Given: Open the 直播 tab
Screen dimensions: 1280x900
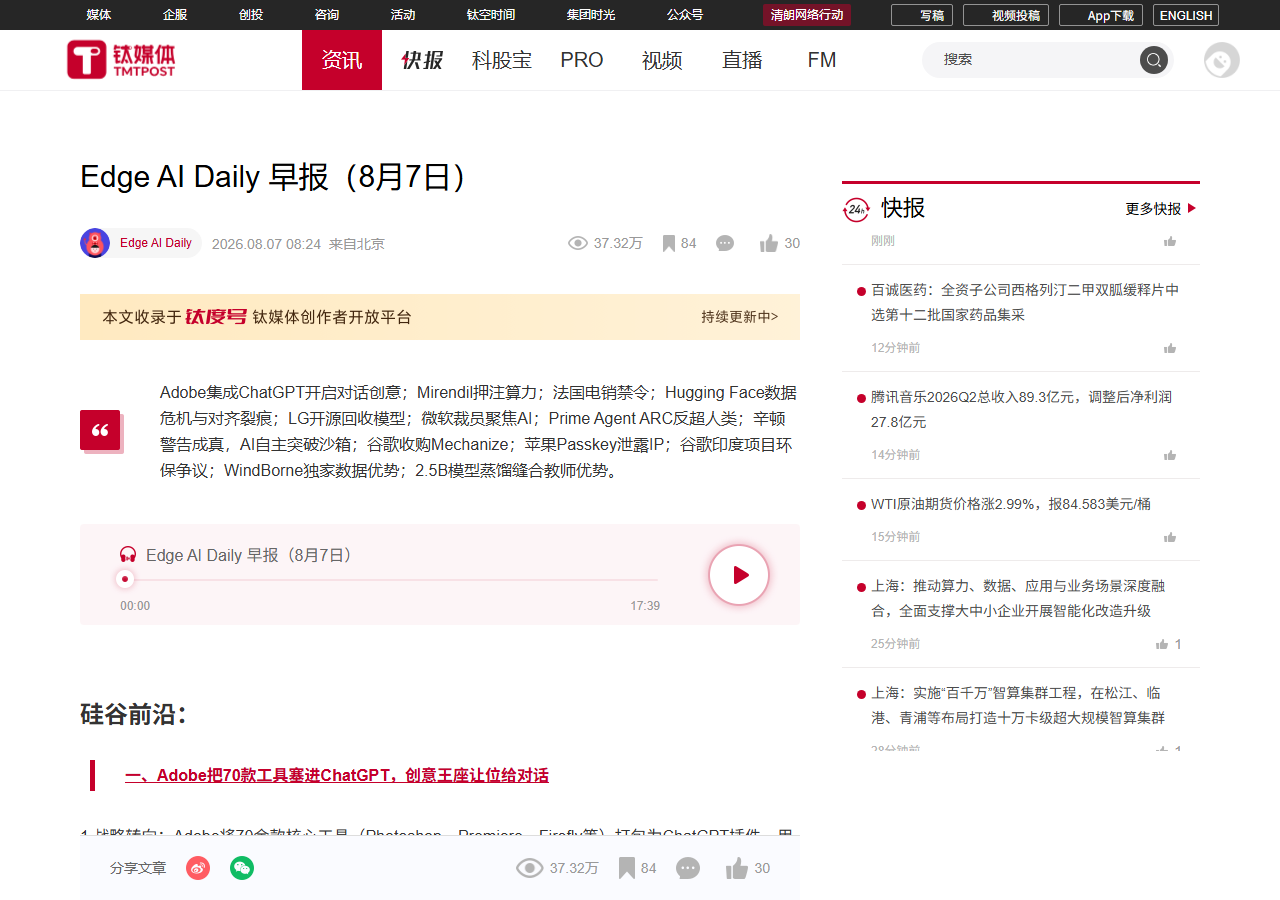Looking at the screenshot, I should point(742,60).
